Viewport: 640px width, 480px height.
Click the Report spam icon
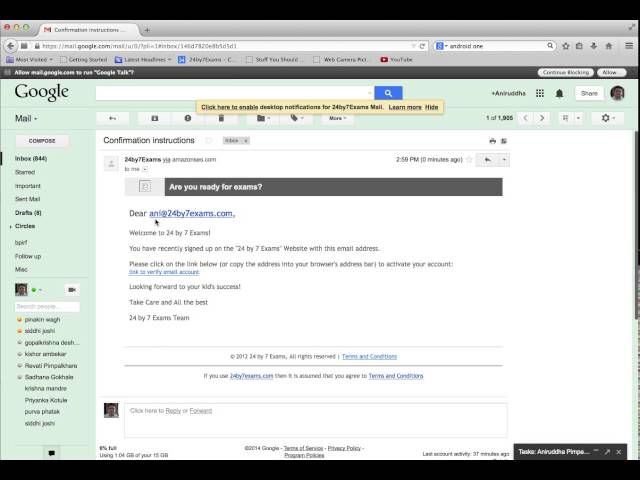click(x=188, y=118)
